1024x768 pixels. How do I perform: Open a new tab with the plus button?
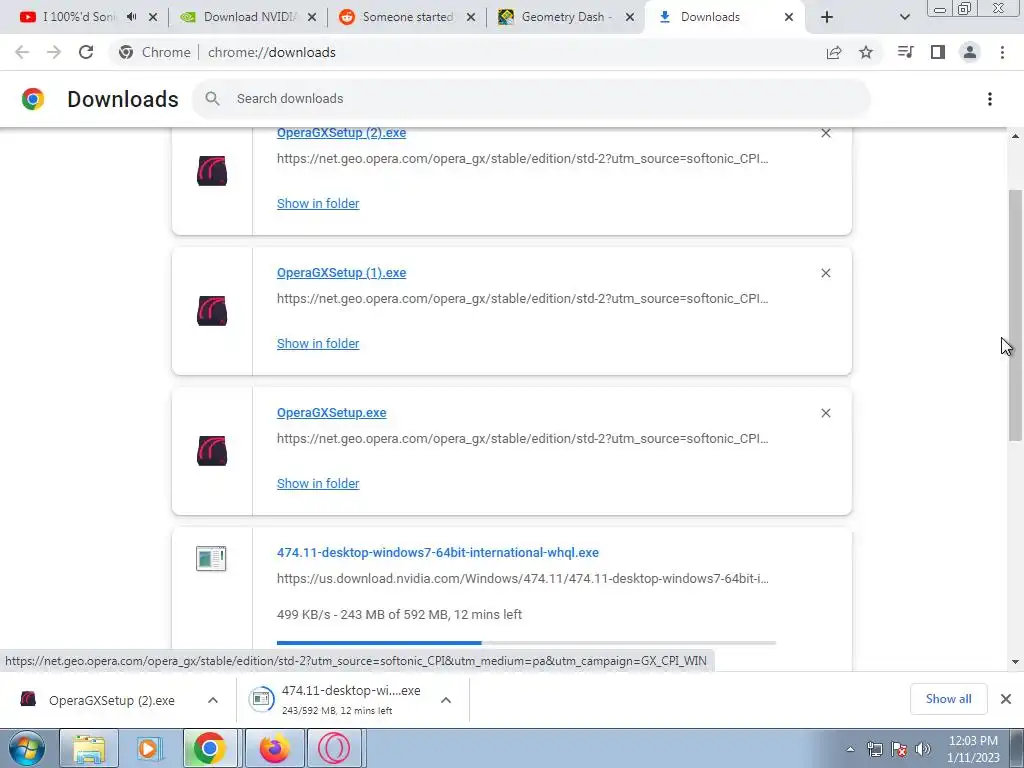click(827, 17)
